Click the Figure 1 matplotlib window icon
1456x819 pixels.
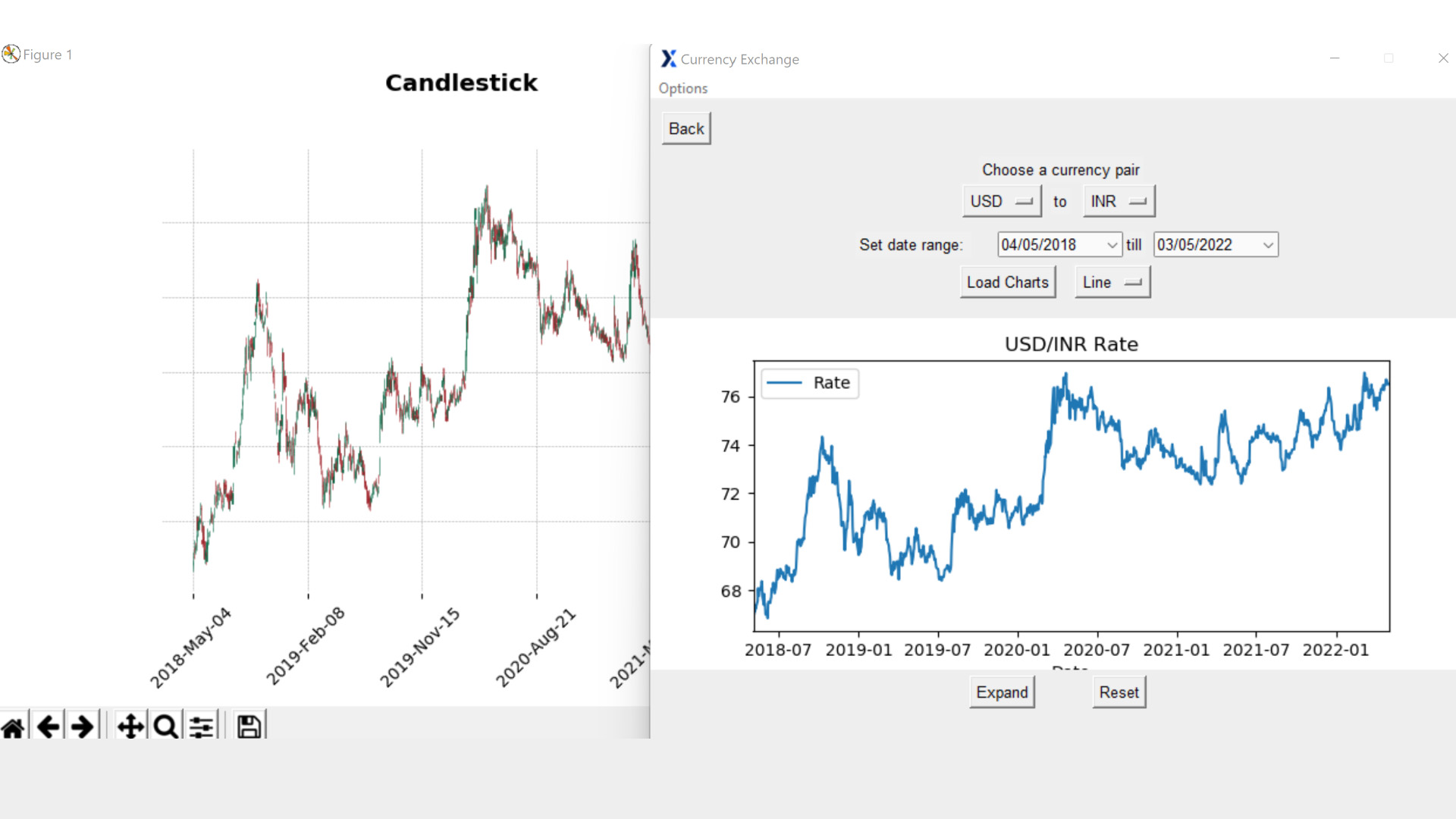click(11, 54)
